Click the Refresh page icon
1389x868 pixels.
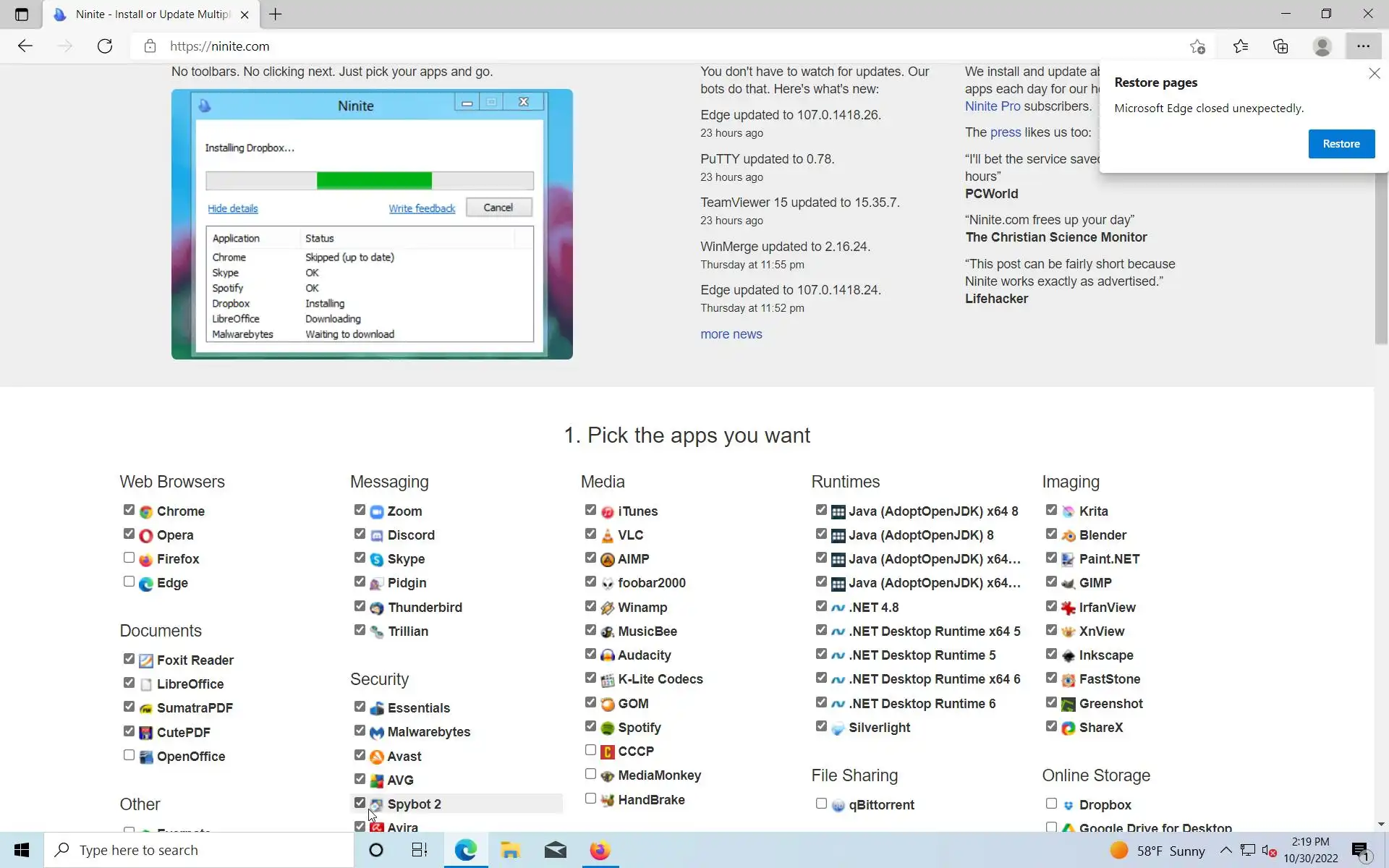(105, 46)
